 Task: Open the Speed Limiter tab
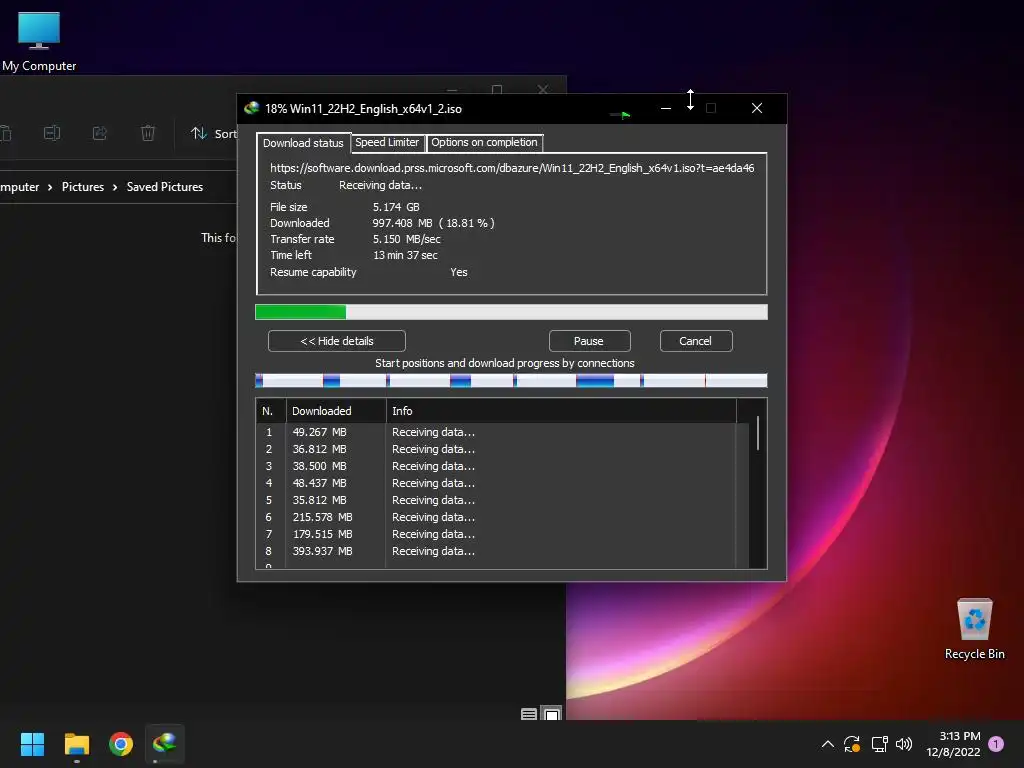[x=387, y=142]
